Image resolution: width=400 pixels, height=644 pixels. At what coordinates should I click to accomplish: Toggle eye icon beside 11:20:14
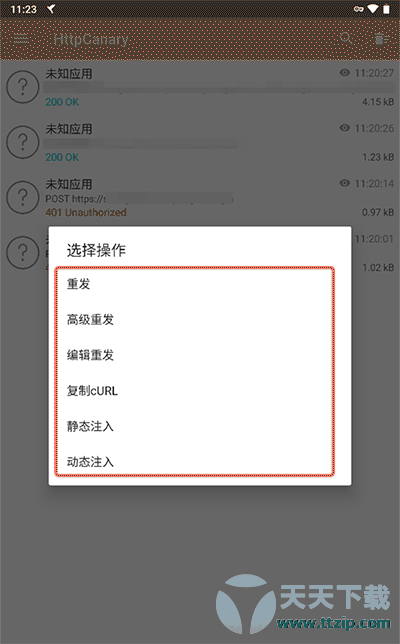[x=345, y=183]
